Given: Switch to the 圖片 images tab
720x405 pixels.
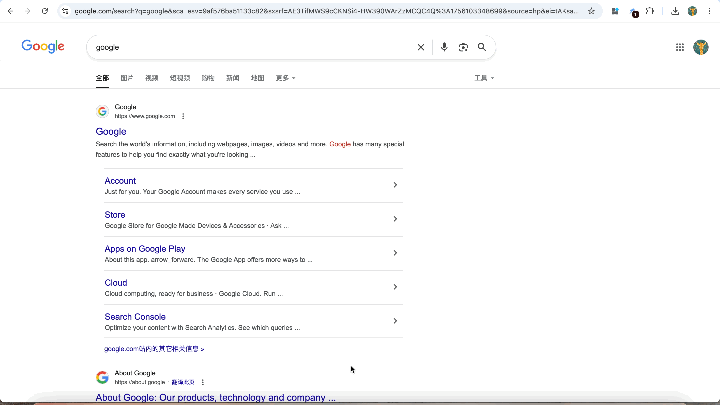Looking at the screenshot, I should pyautogui.click(x=127, y=77).
